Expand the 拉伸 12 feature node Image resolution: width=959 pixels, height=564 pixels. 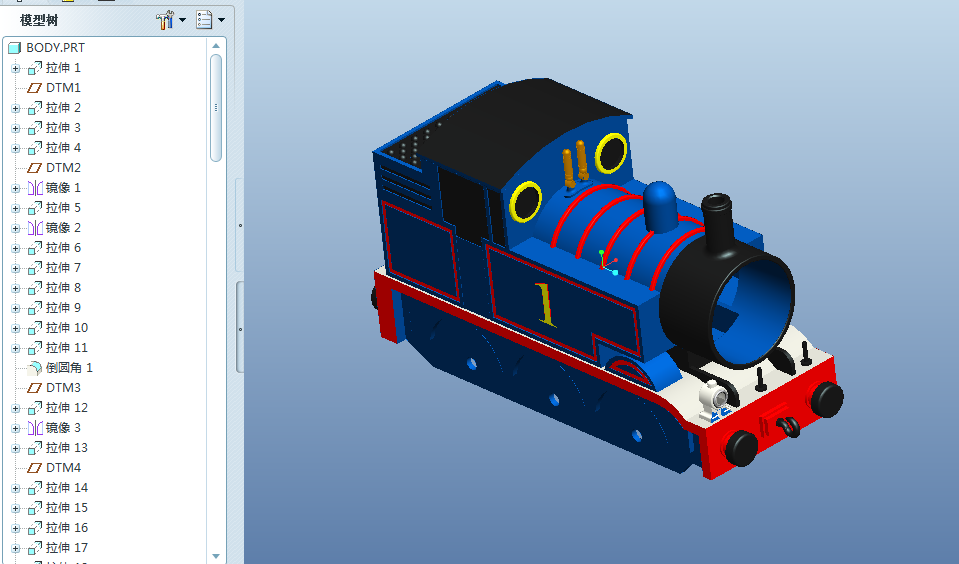(x=15, y=409)
